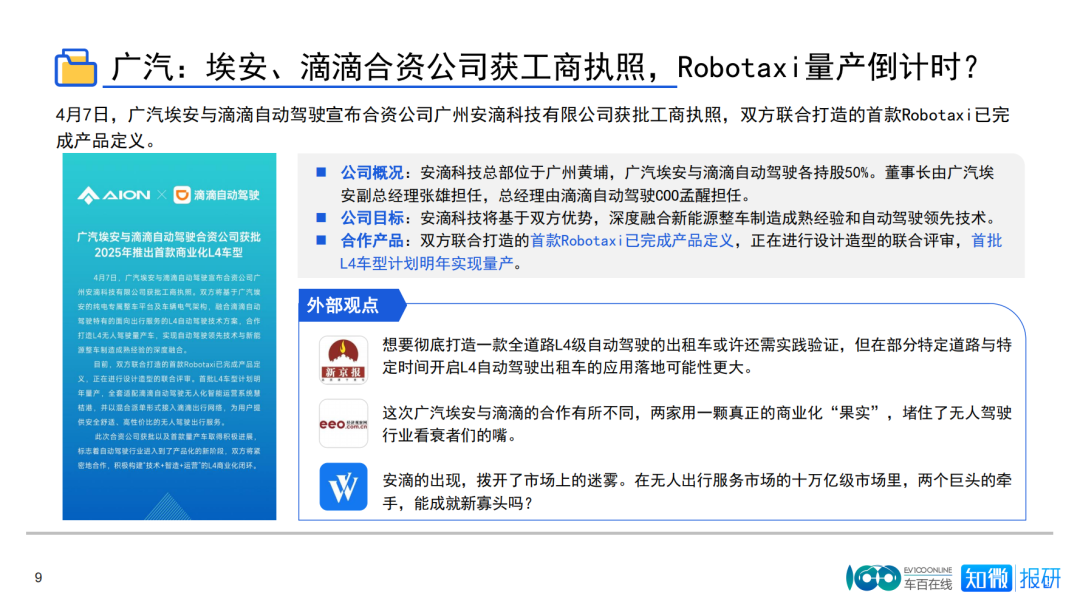1080x607 pixels.
Task: Click the Beijing News (新京报) logo
Action: (343, 360)
